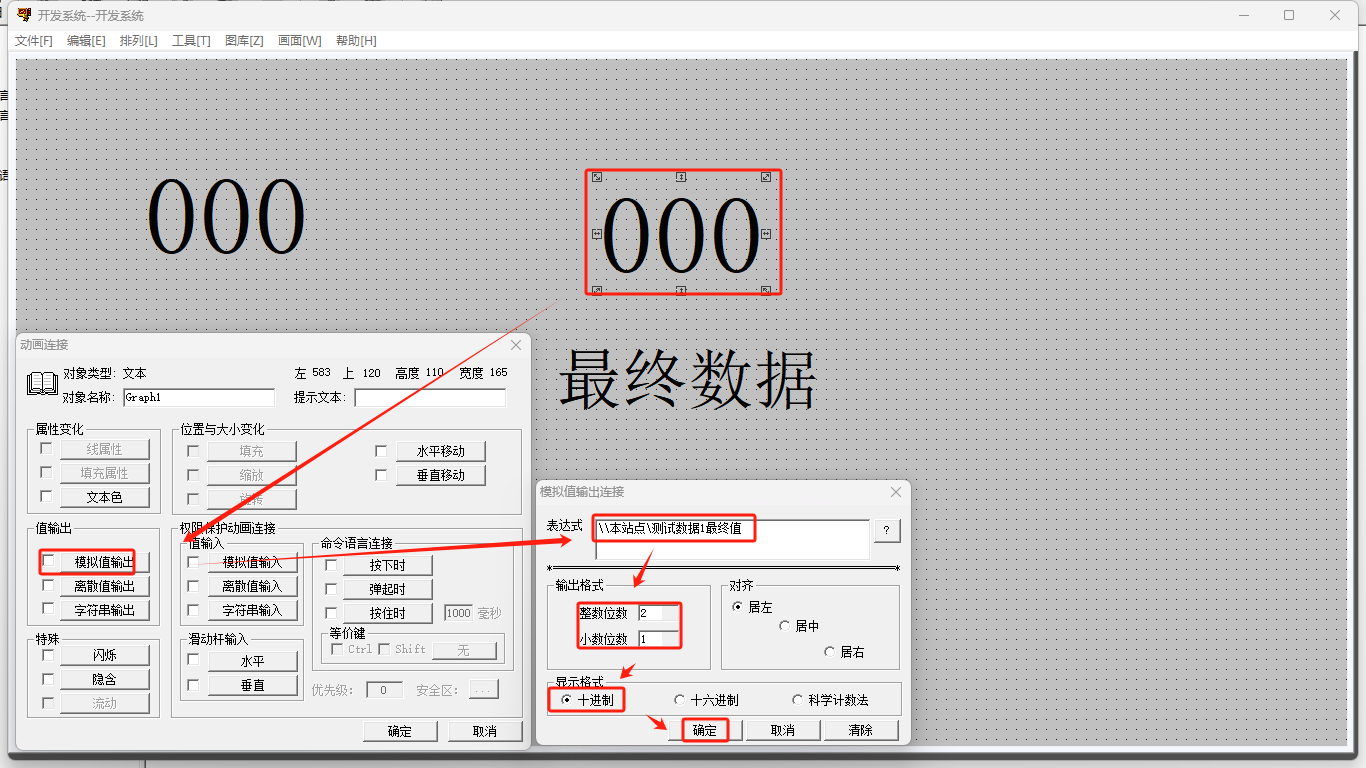
Task: Click the top-left resize handle of selected 000
Action: (597, 177)
